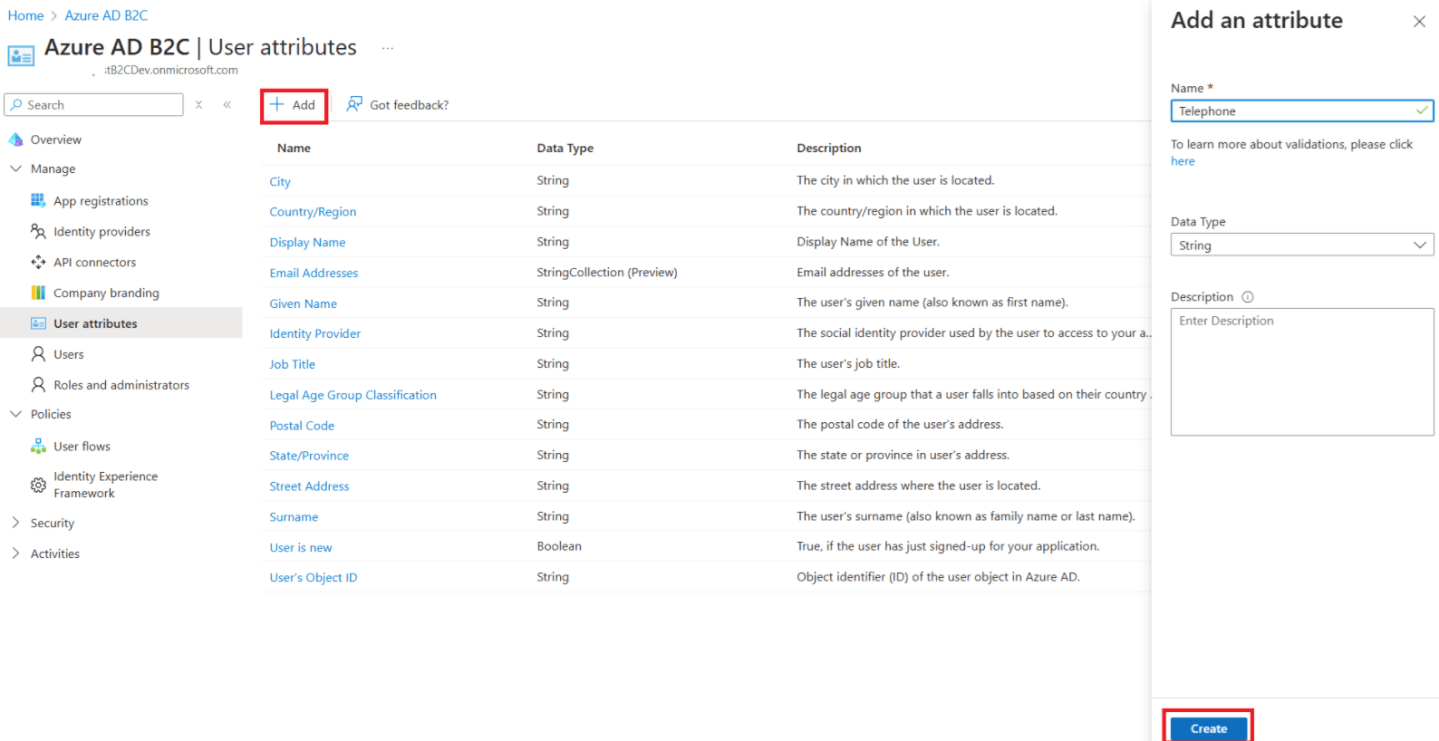Click the Create button in the panel
1439x741 pixels.
[x=1206, y=728]
